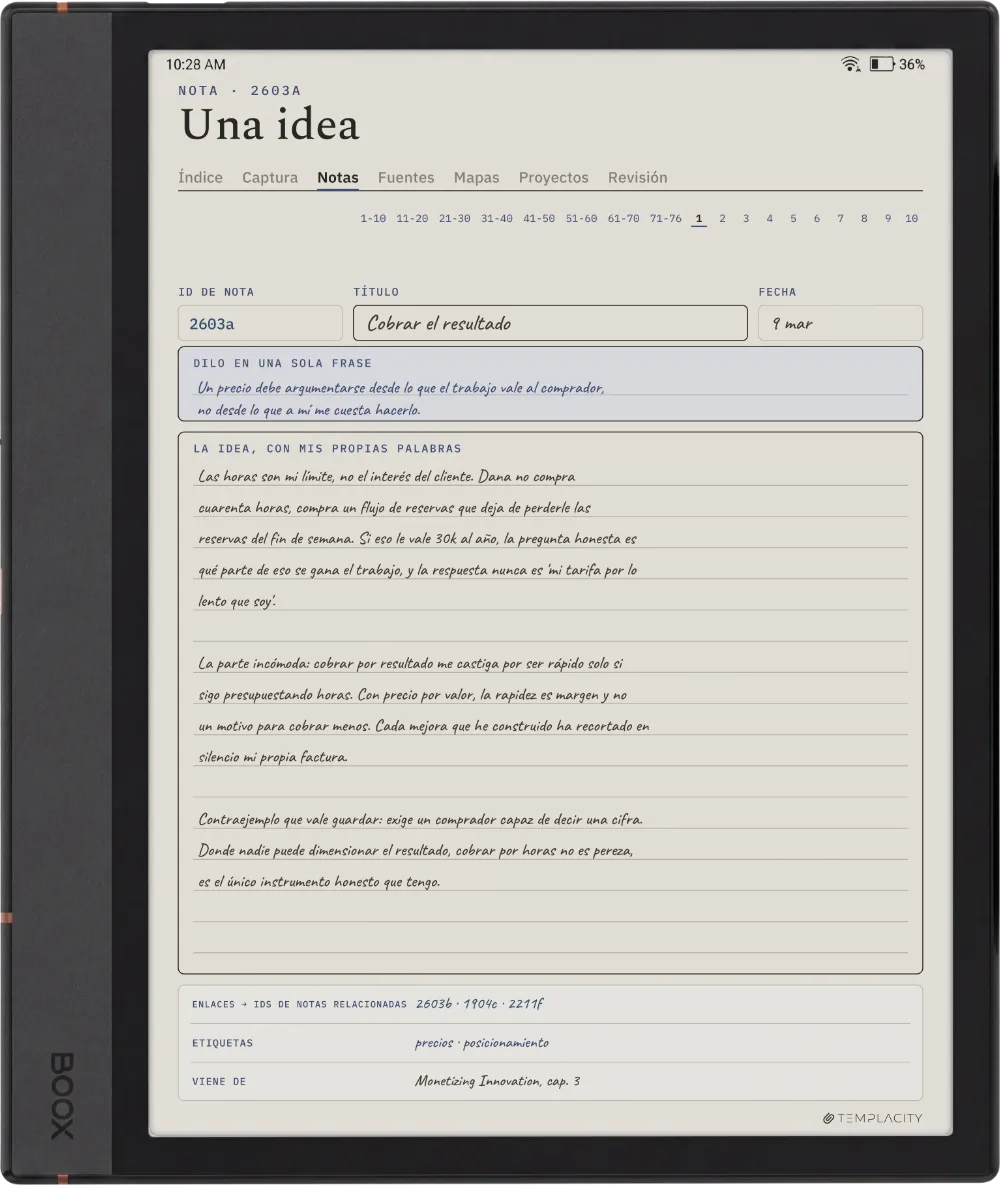Viewport: 1000px width, 1186px height.
Task: Go to note page 7
Action: coord(840,219)
